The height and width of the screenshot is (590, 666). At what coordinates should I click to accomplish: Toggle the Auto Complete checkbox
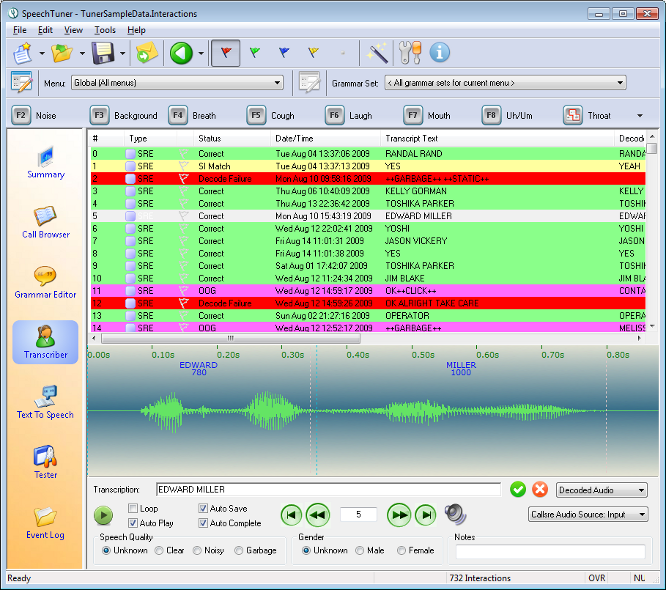(203, 522)
